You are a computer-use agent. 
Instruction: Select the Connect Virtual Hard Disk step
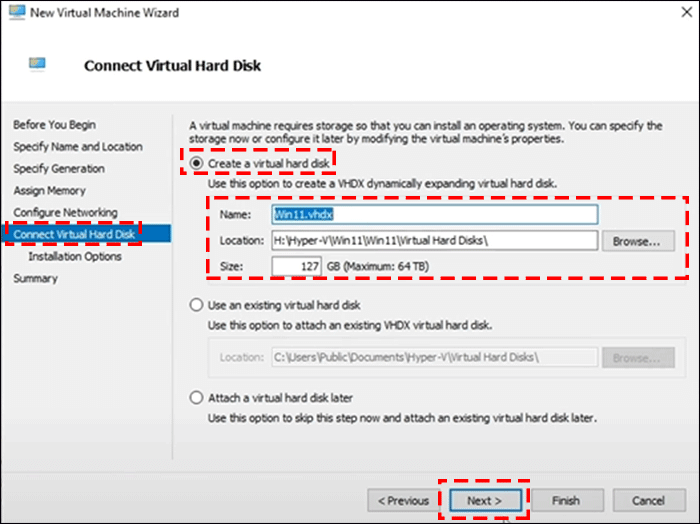[x=74, y=235]
